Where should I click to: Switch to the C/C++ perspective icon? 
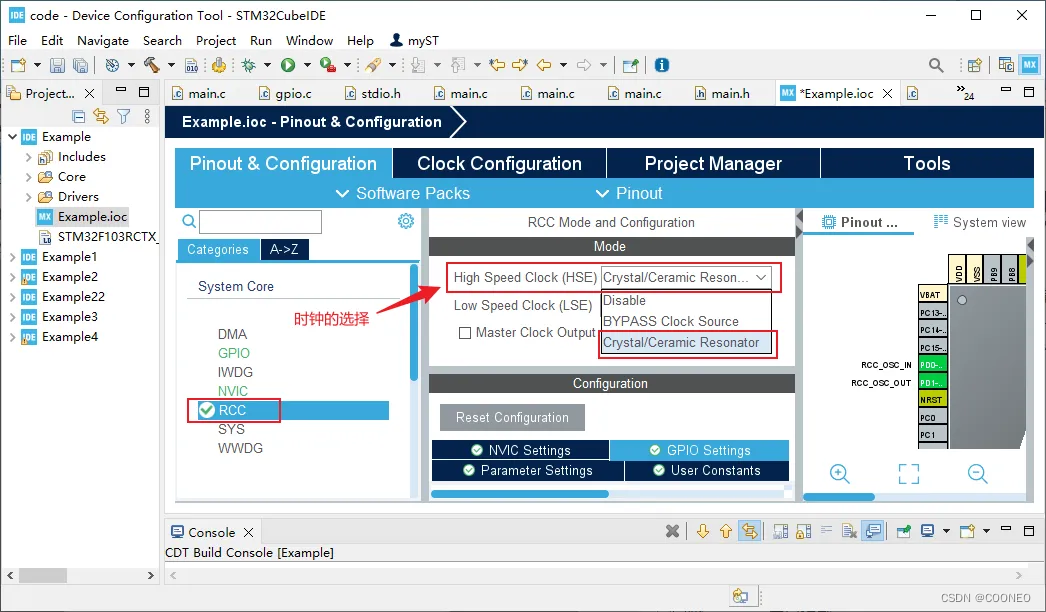1006,65
